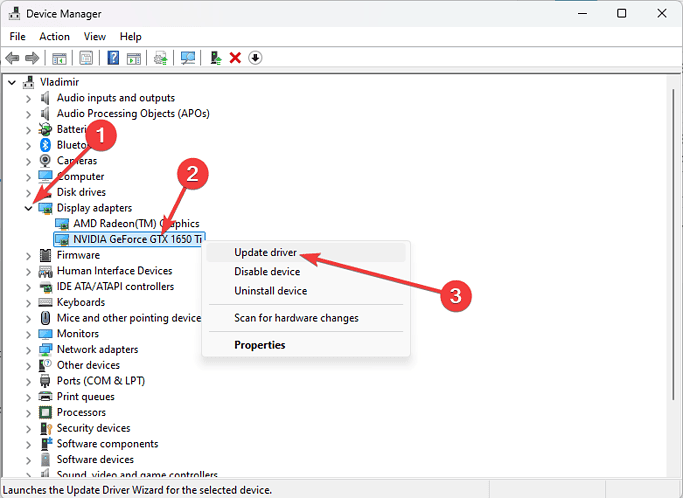
Task: Click the green arrow Update driver toolbar icon
Action: [x=215, y=58]
